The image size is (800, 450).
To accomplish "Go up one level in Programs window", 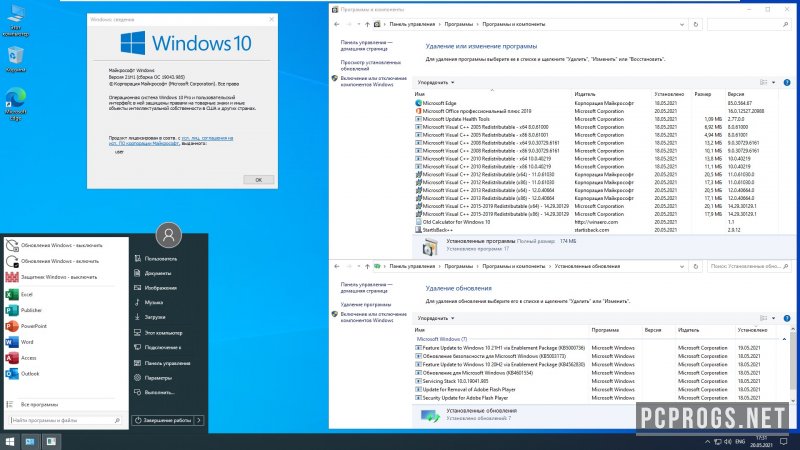I will coord(367,24).
